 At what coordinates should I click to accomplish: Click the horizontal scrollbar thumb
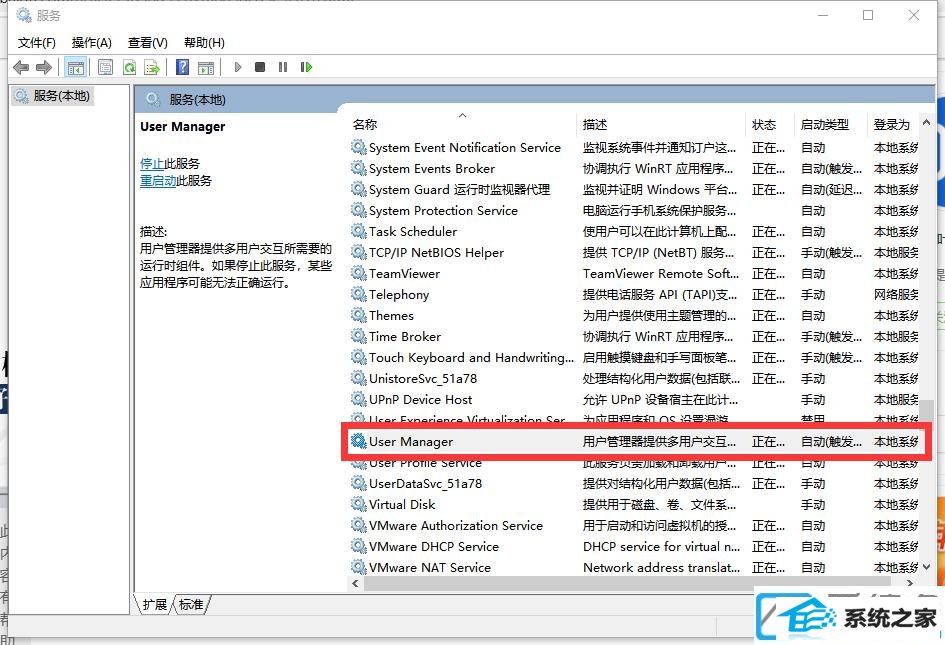tap(627, 584)
